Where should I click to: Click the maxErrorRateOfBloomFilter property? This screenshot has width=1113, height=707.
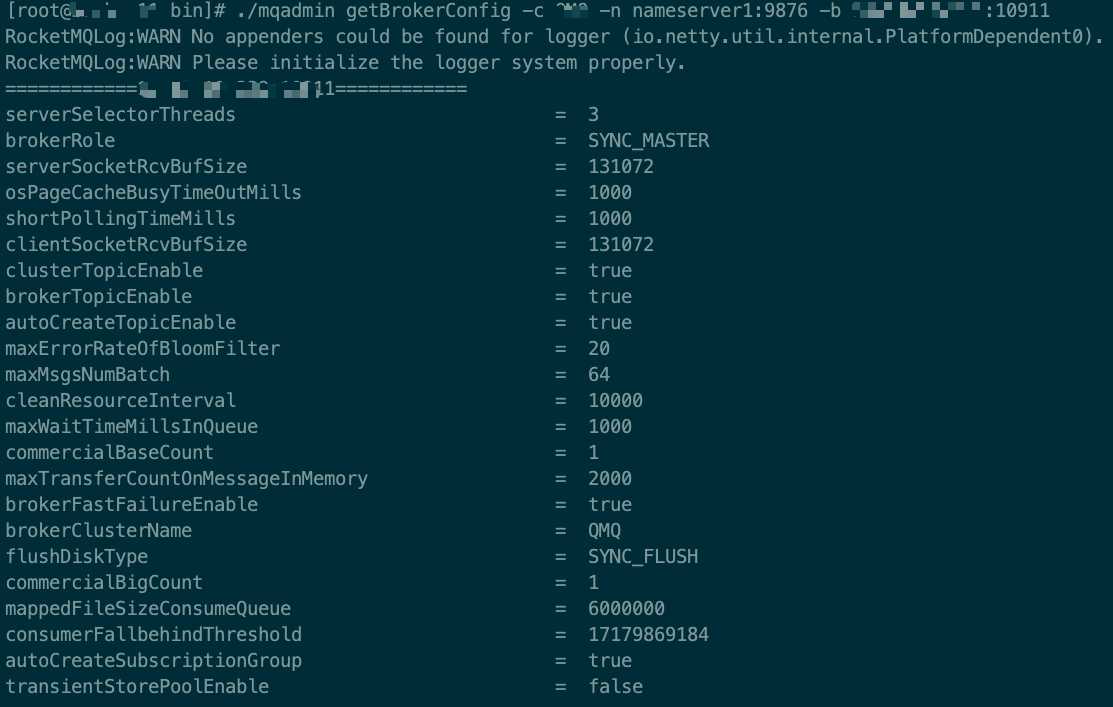[143, 349]
